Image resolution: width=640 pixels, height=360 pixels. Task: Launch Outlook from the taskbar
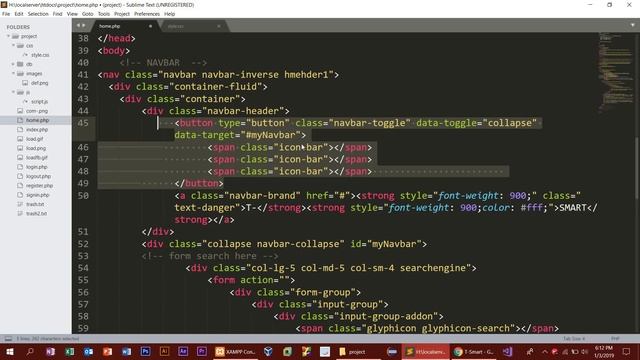(x=89, y=351)
